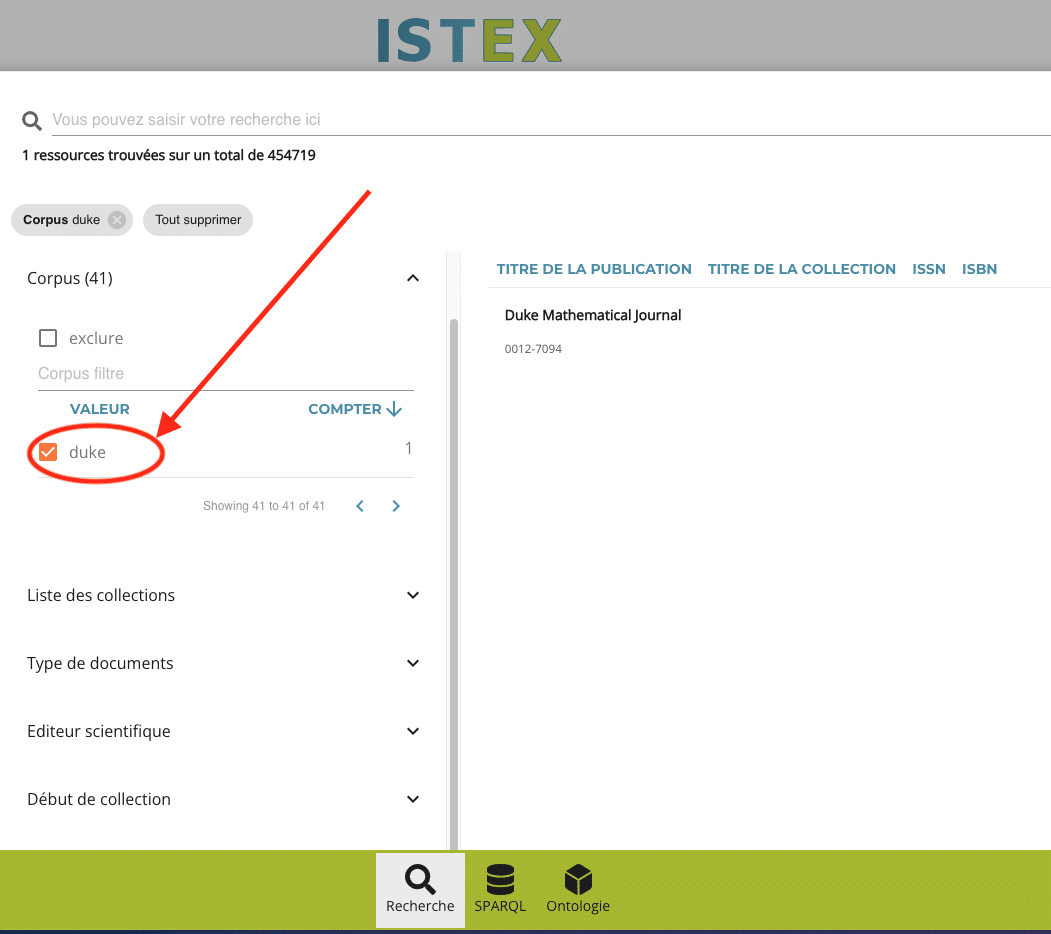
Task: Collapse the Corpus (41) facet
Action: [x=413, y=278]
